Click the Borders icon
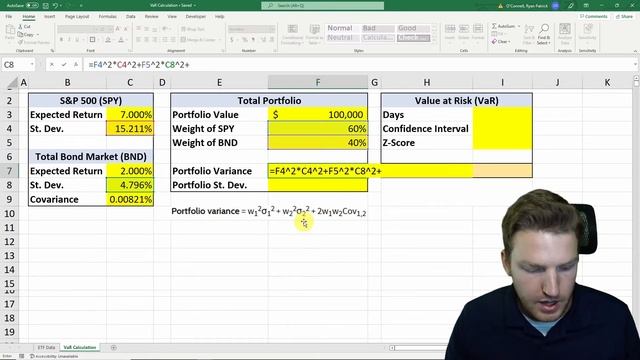This screenshot has height=360, width=640. tap(93, 40)
